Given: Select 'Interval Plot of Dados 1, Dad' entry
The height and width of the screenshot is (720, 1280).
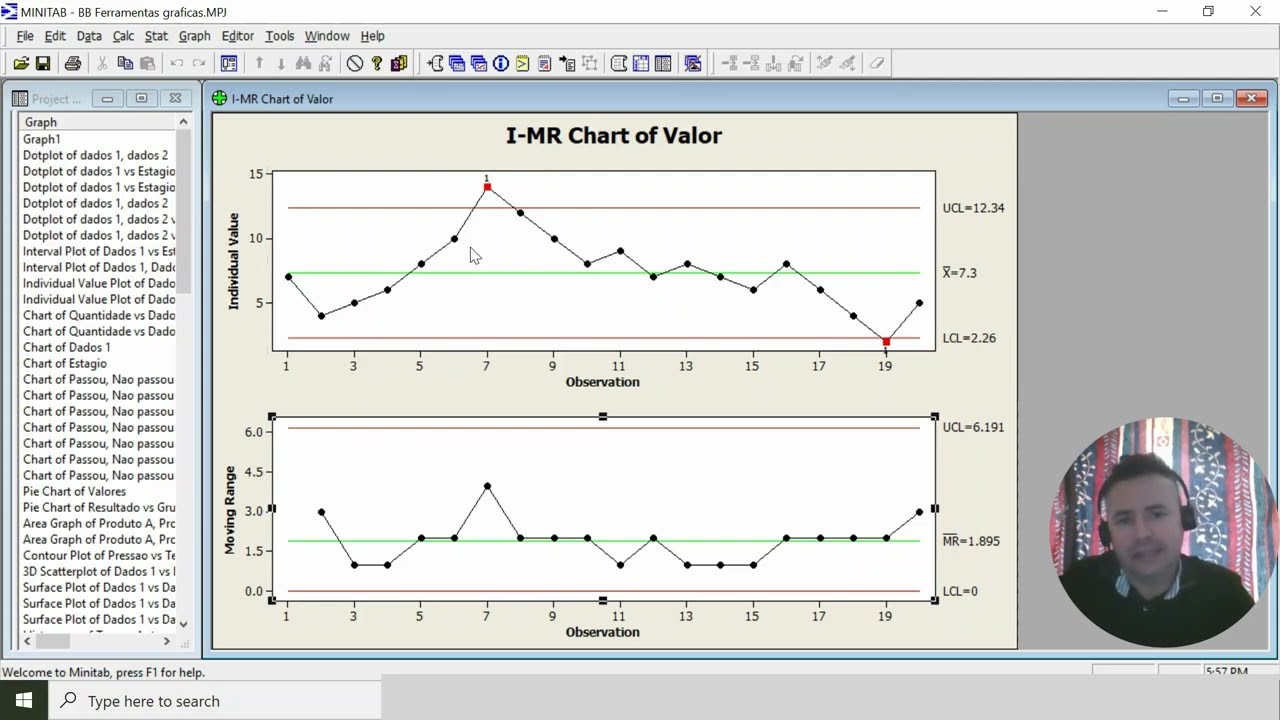Looking at the screenshot, I should point(98,267).
